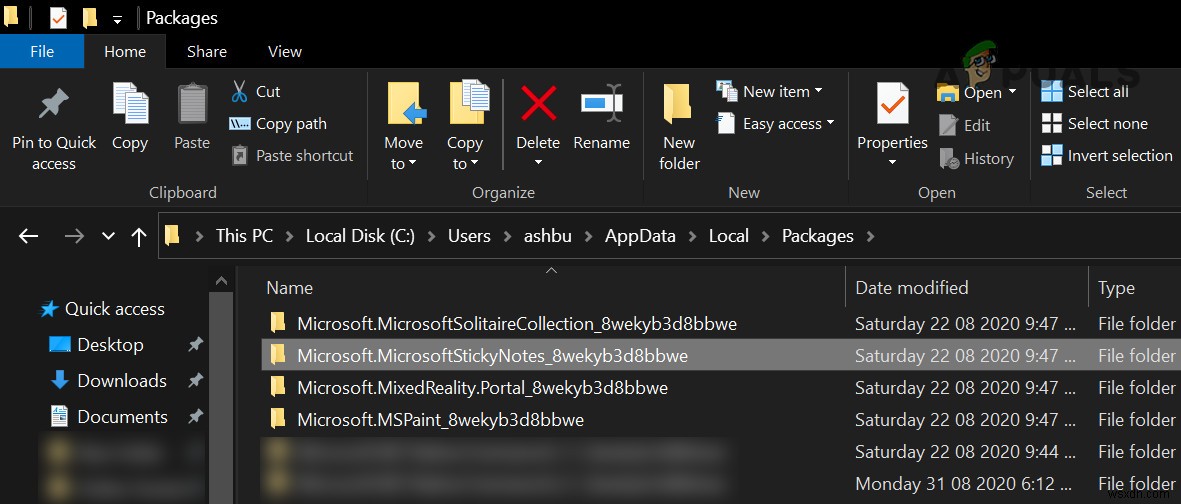
Task: Click the Copy path icon
Action: click(240, 124)
